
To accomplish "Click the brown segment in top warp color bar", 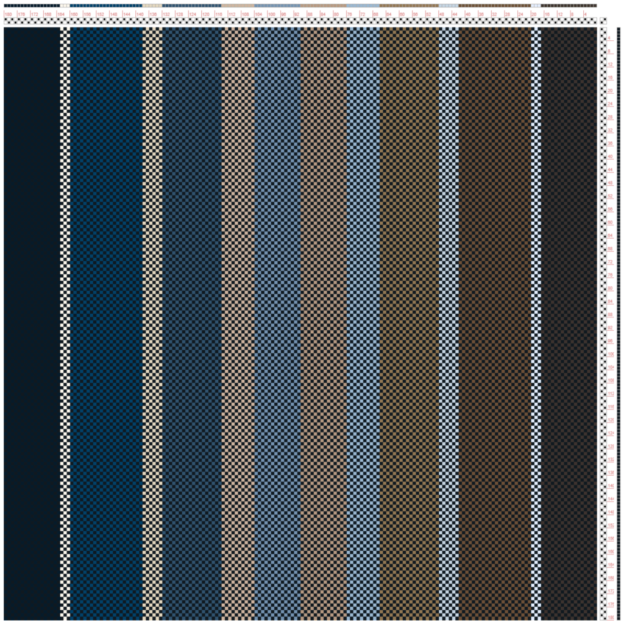I will [x=494, y=5].
